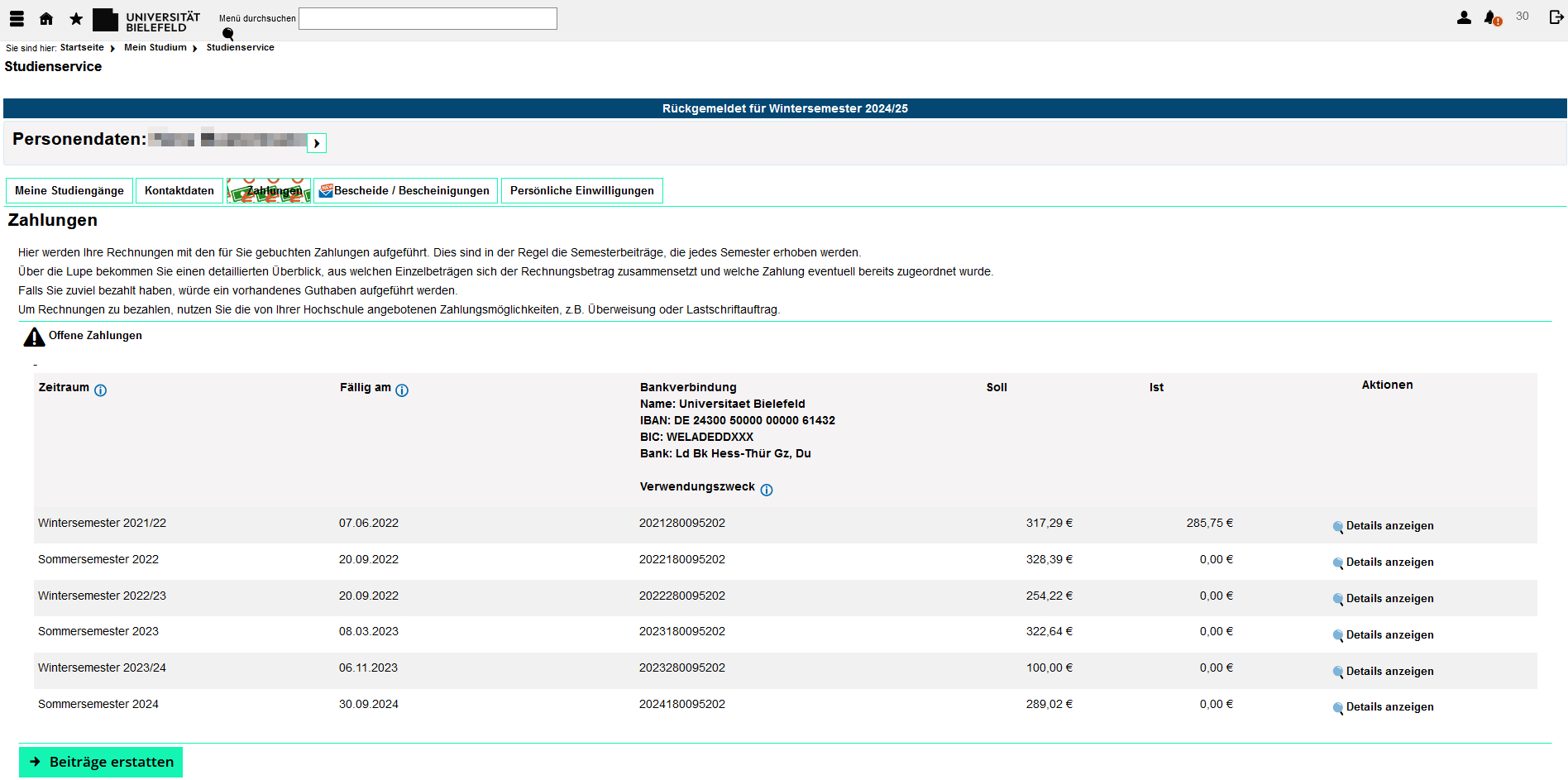
Task: Select Bescheide / Bescheinigungen tab
Action: (405, 190)
